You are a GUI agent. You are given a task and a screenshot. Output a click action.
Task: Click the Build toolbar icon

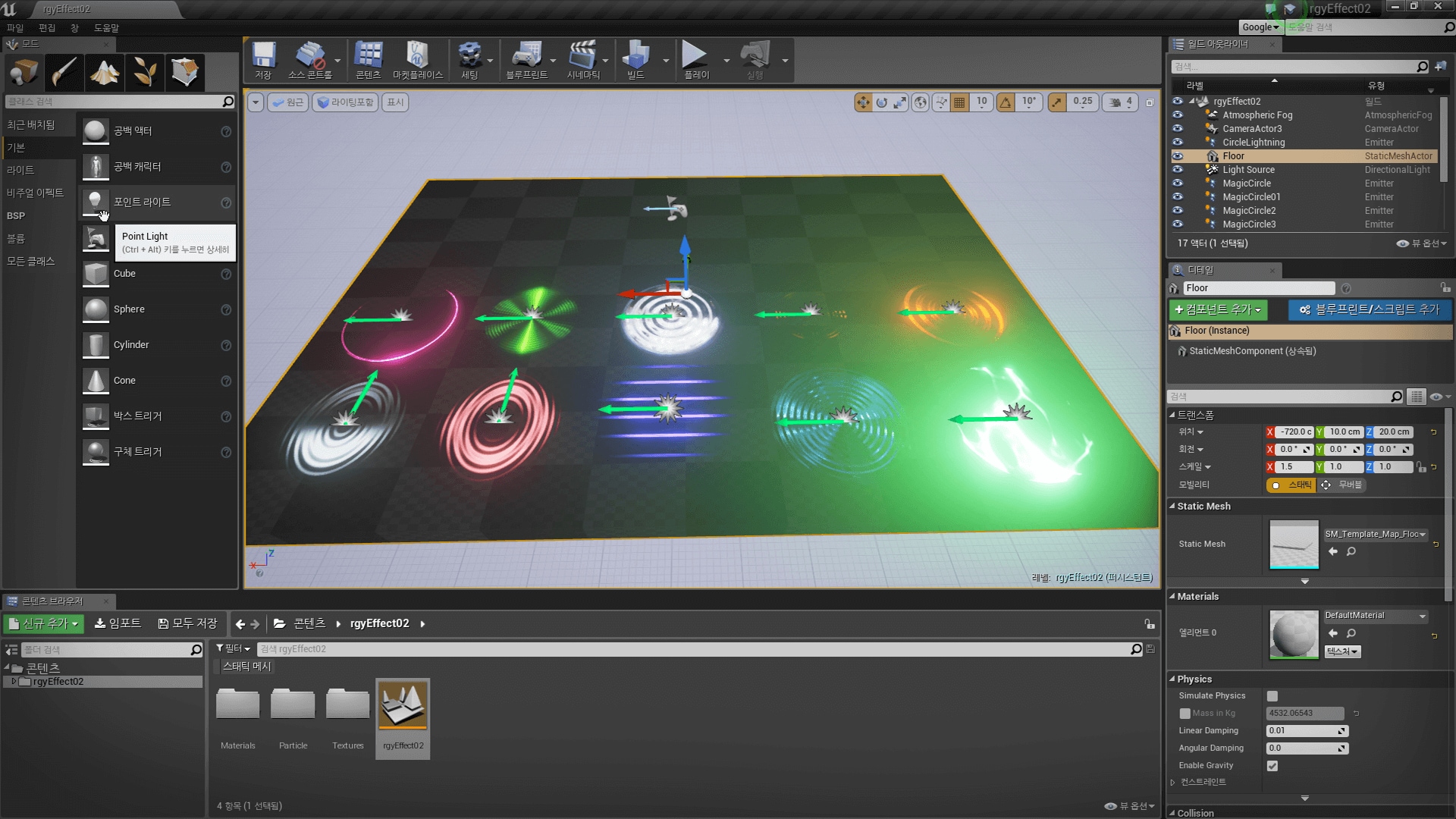click(635, 60)
